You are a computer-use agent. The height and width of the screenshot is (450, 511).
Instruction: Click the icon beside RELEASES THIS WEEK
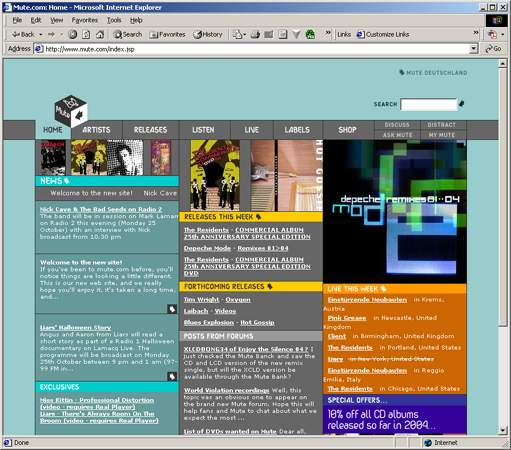(x=259, y=217)
